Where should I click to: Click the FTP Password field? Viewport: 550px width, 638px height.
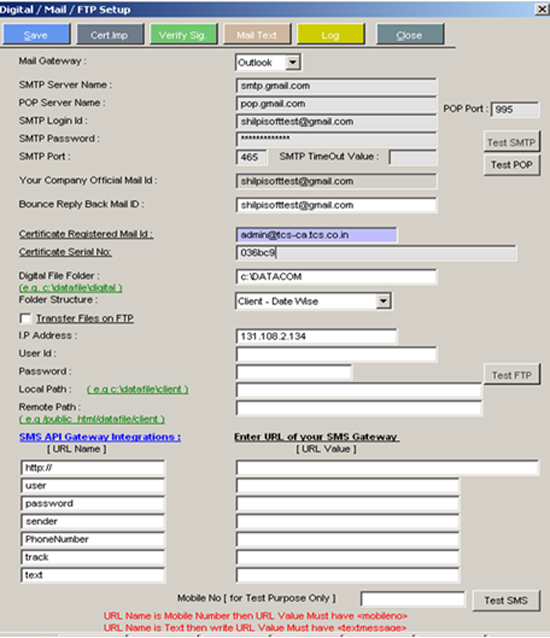[294, 372]
